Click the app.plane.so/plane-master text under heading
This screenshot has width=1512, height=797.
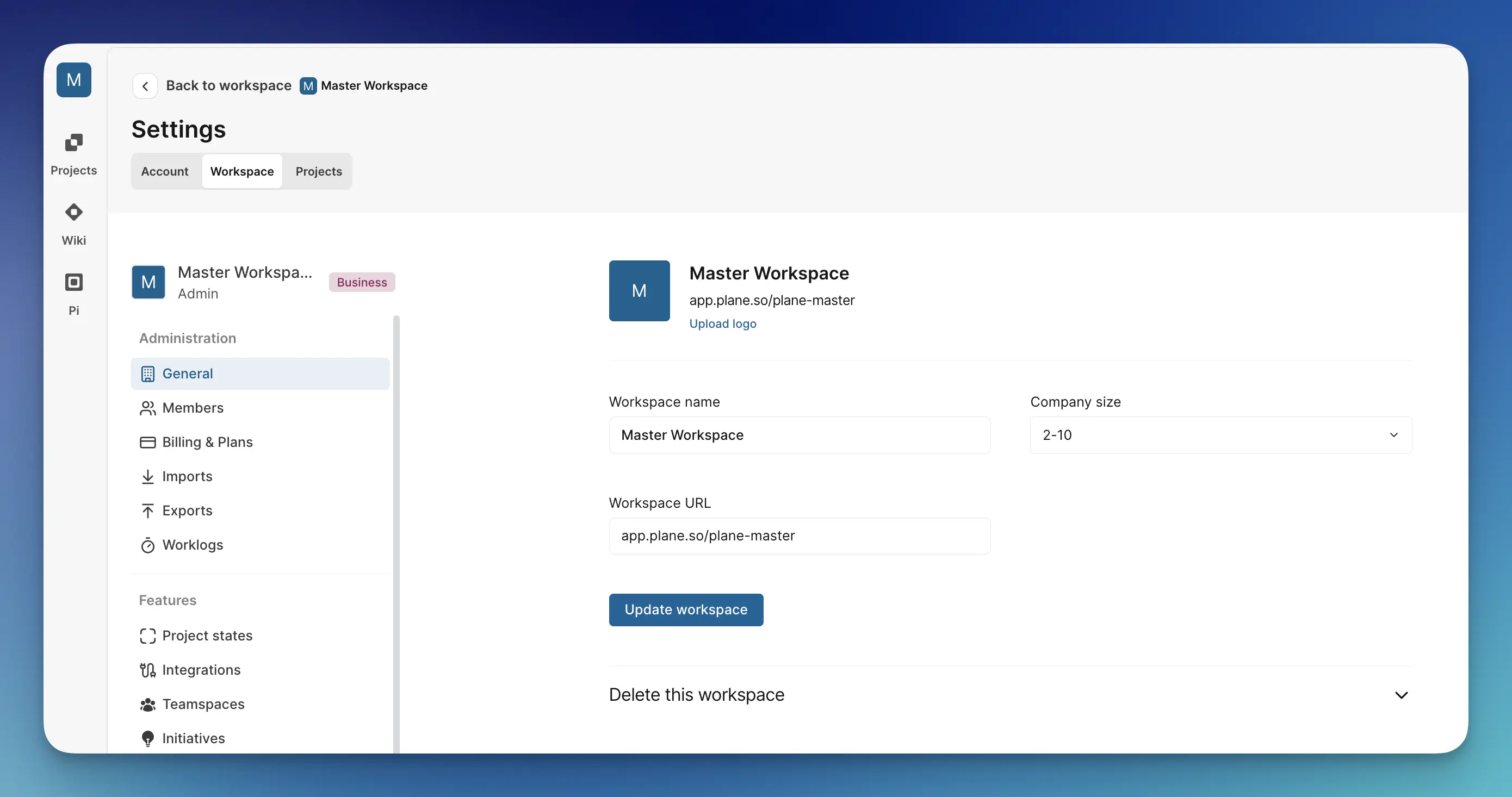point(772,301)
